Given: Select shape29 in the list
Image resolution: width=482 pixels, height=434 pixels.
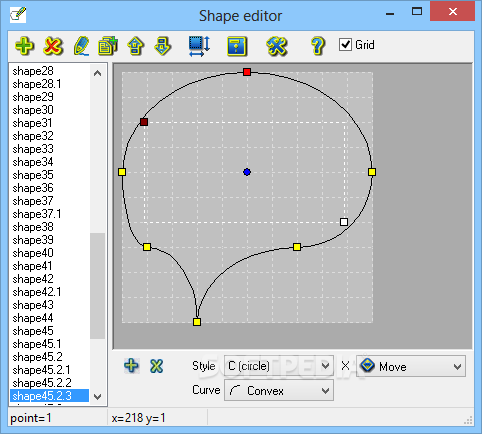Looking at the screenshot, I should (33, 97).
